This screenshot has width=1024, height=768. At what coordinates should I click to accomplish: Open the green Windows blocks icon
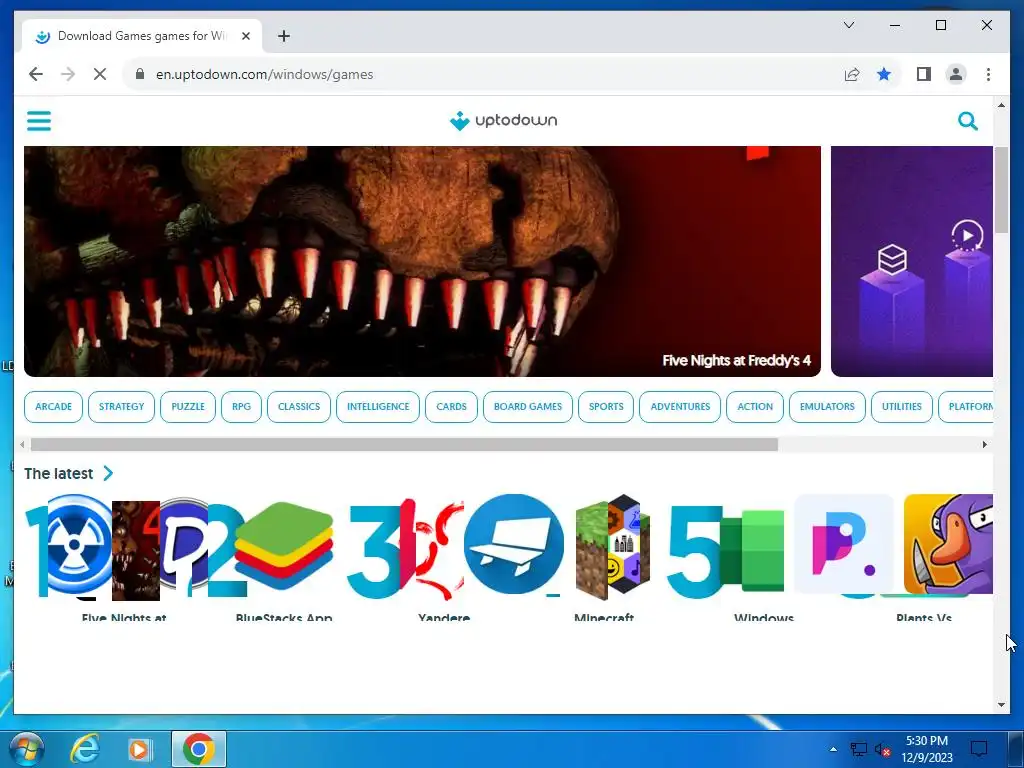(x=752, y=551)
